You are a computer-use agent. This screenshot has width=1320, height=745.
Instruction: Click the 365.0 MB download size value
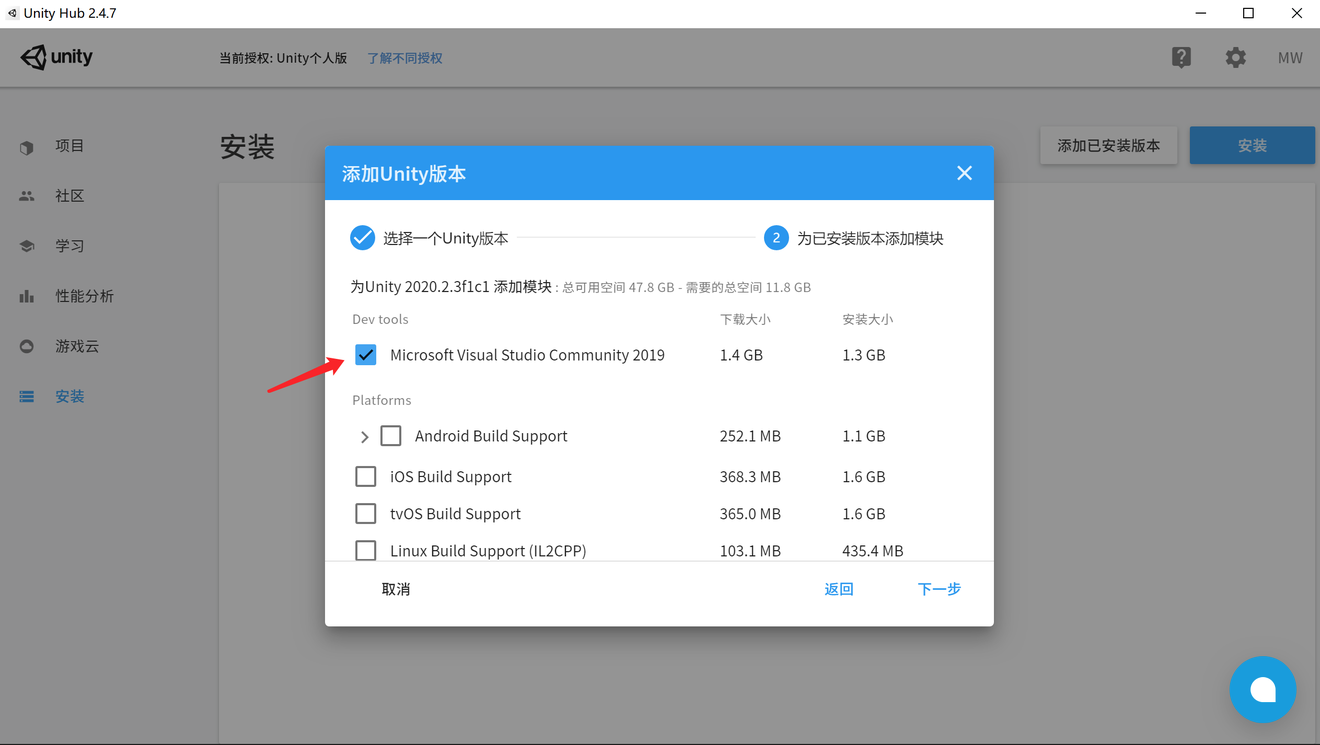click(750, 514)
